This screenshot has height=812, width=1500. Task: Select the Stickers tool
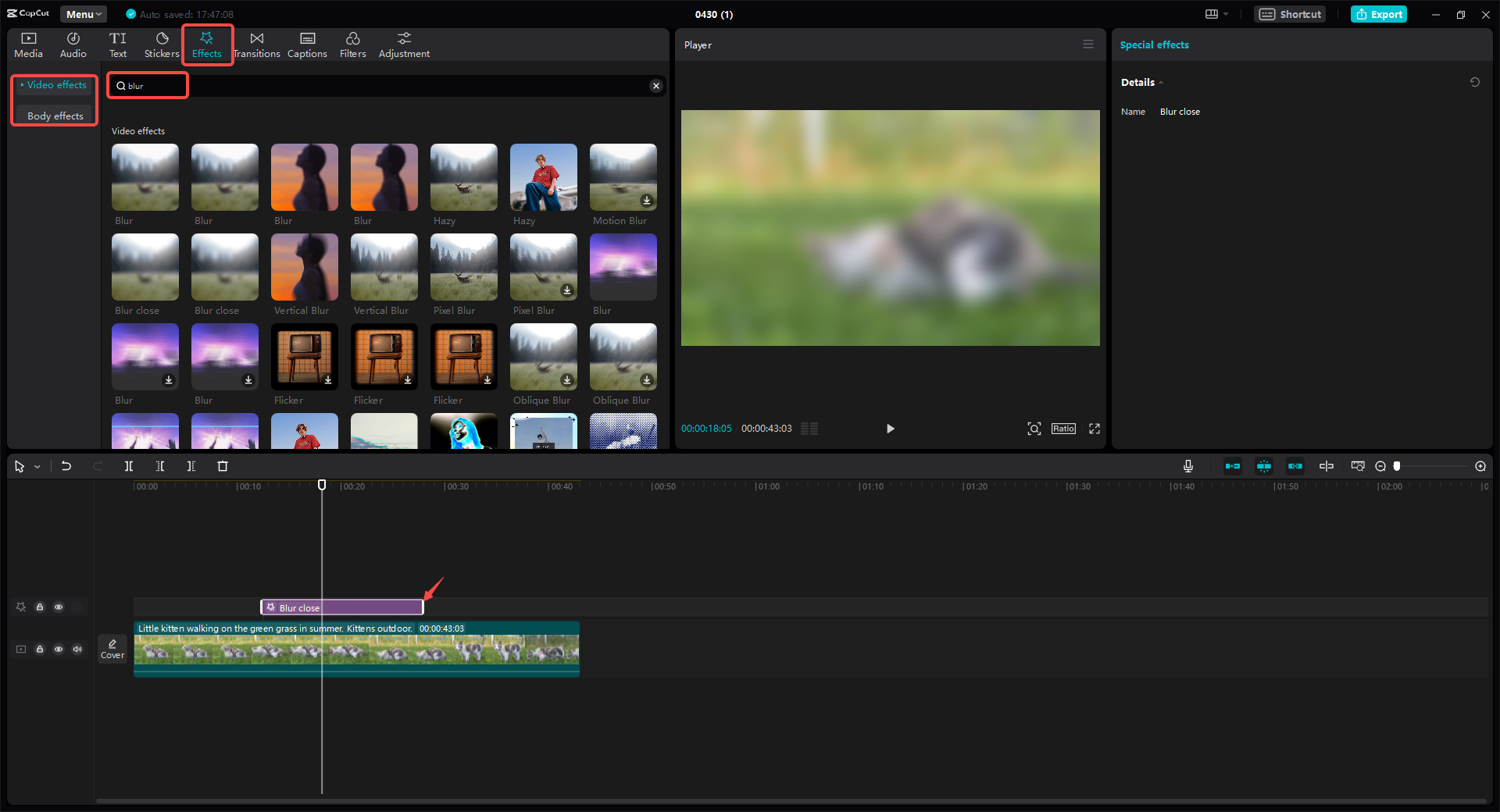[161, 44]
